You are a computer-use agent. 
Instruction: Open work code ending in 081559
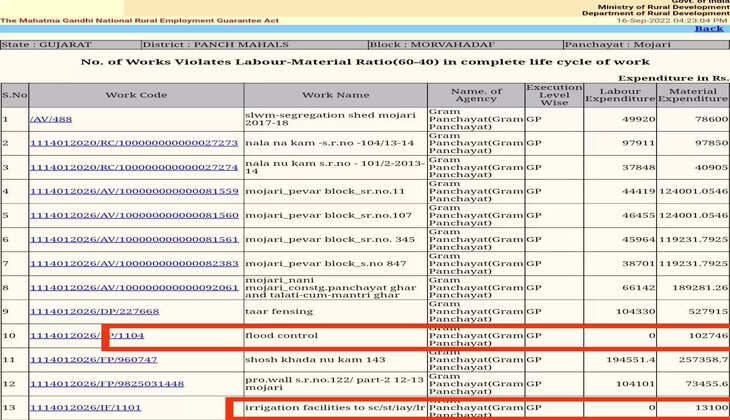133,191
